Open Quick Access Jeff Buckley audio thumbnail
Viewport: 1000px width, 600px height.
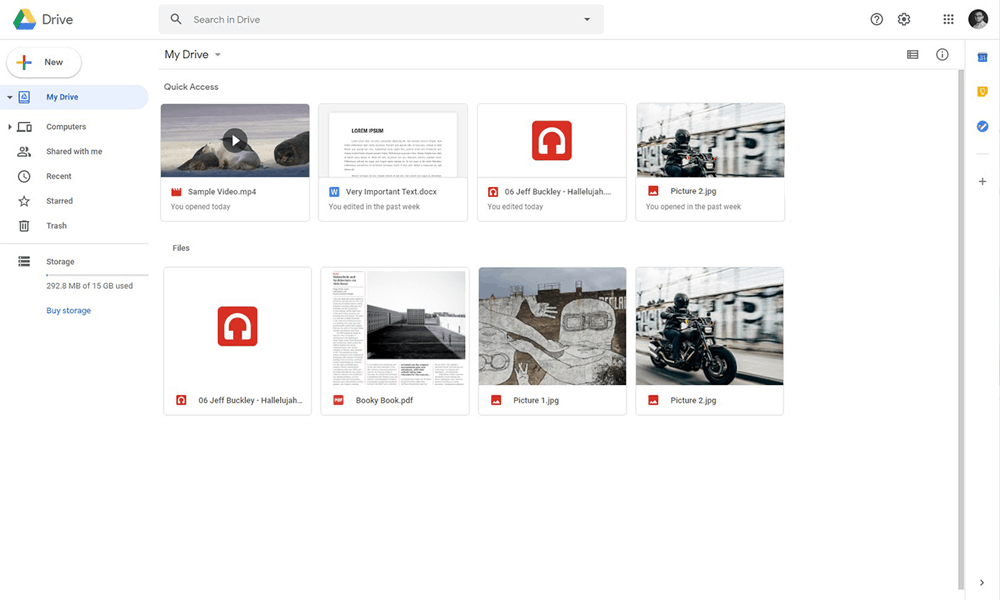[552, 140]
